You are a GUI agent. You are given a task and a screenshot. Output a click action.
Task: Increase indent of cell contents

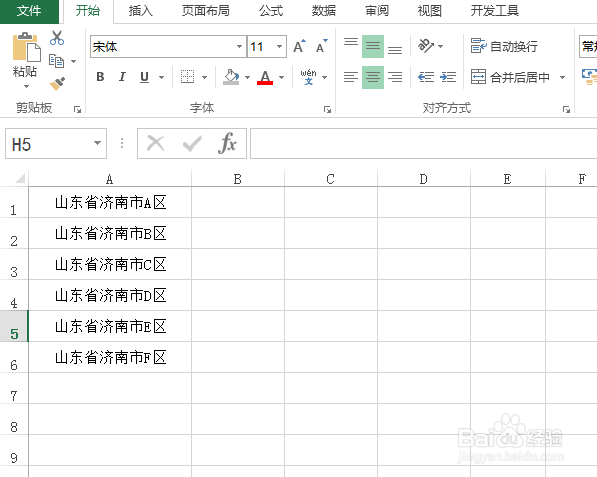[x=448, y=77]
